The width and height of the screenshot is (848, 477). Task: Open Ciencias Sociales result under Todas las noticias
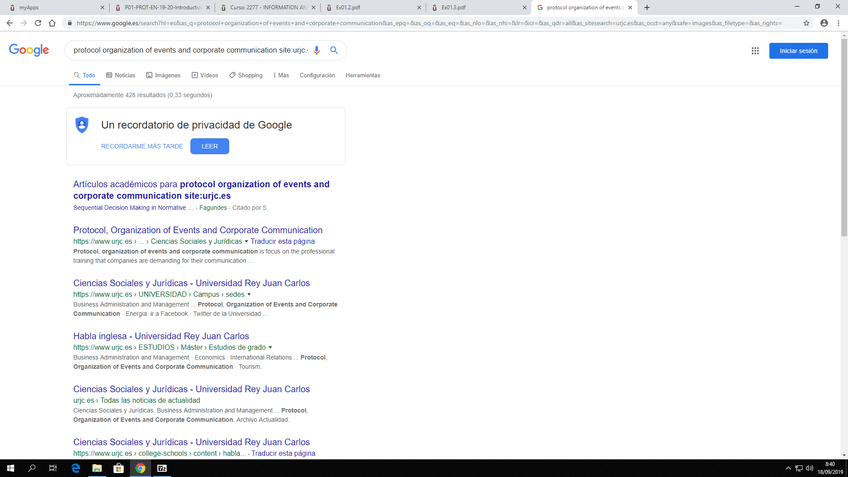(x=191, y=389)
